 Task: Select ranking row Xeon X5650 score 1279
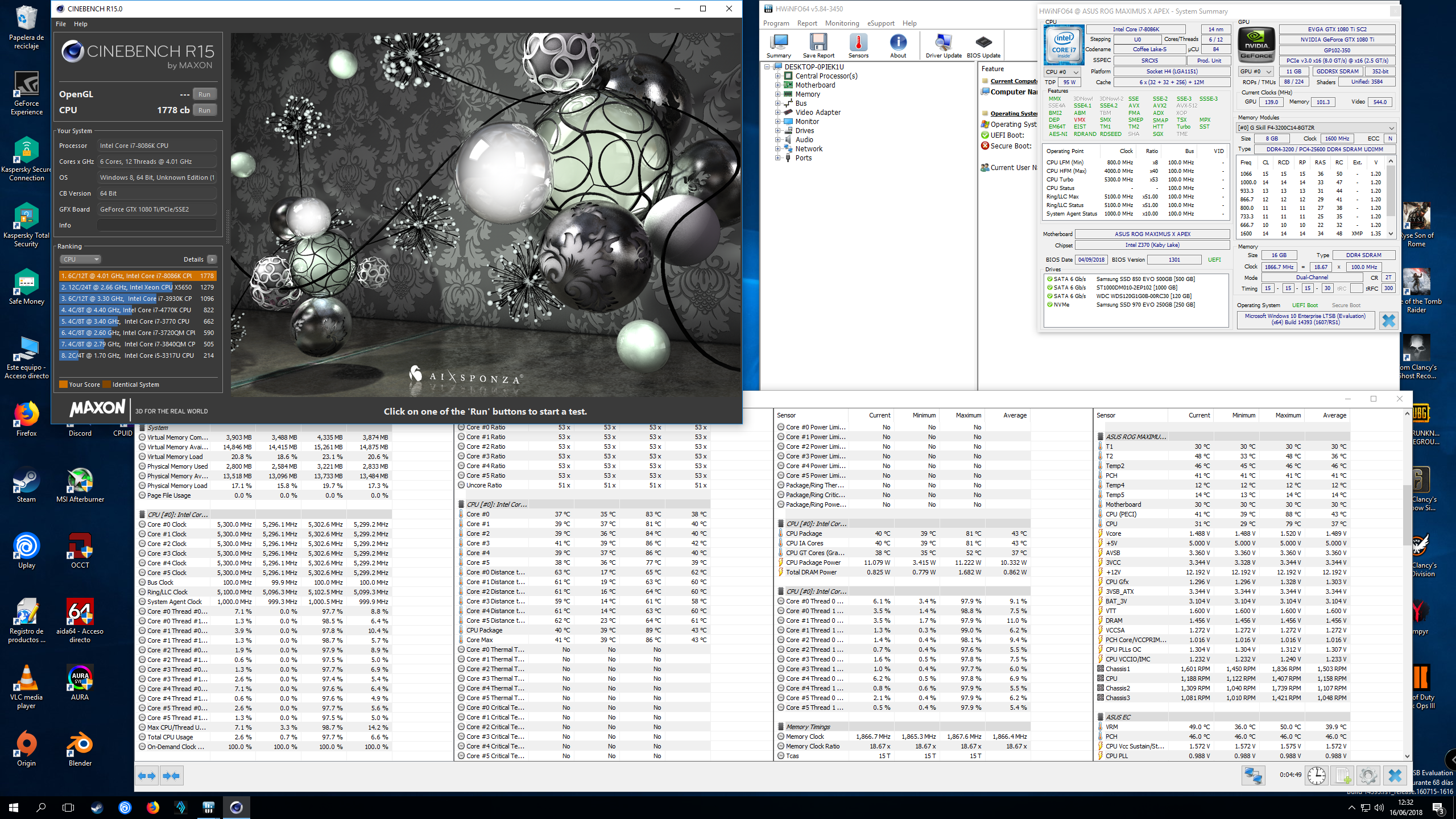(138, 287)
